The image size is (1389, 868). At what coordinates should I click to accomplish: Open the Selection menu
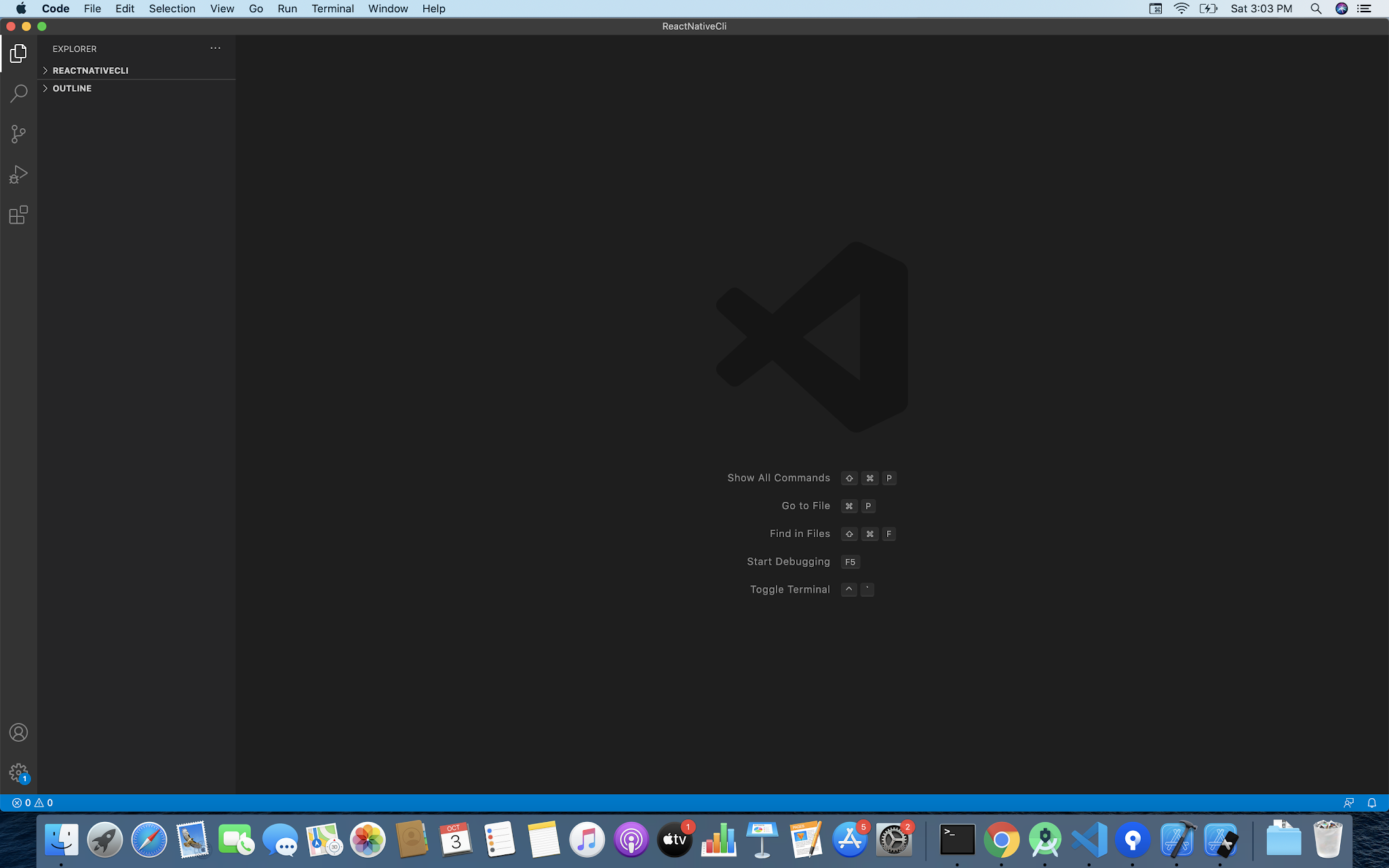pyautogui.click(x=172, y=9)
